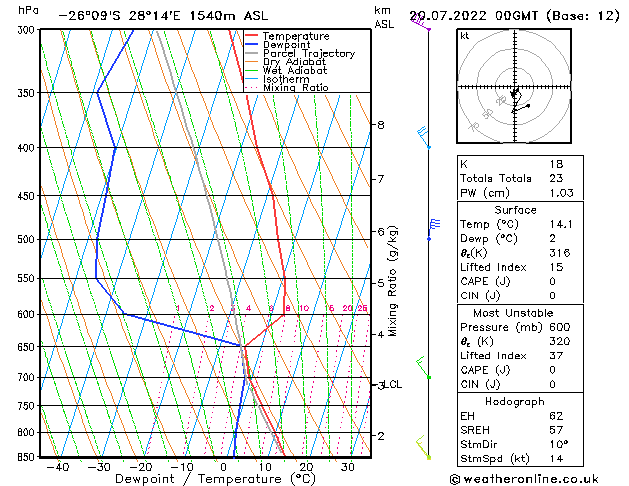Click the 'kt' label in the hodograph
The image size is (629, 486).
pos(465,36)
